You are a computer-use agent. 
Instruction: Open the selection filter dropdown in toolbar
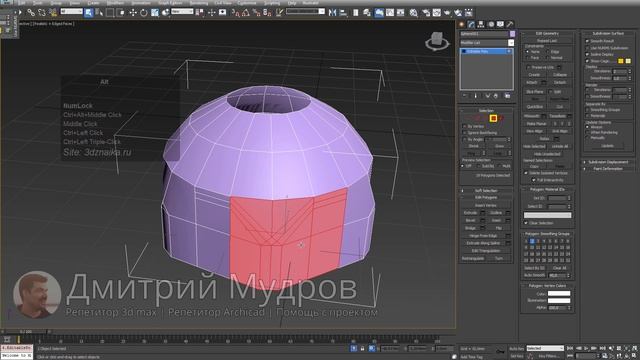click(x=71, y=12)
